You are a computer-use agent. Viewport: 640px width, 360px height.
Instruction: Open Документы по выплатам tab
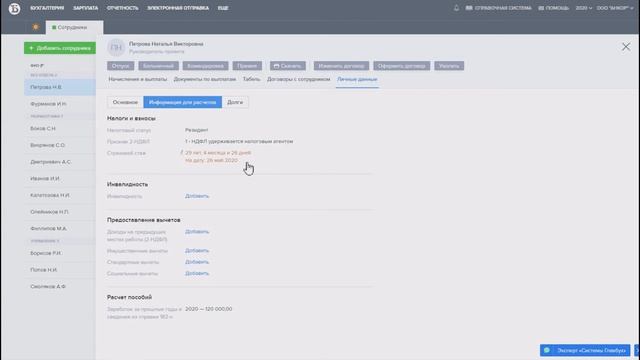point(205,79)
